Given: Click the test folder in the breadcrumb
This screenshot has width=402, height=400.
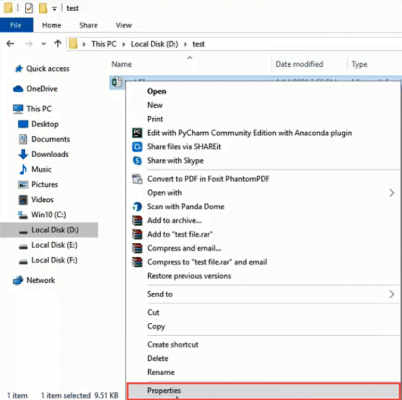Looking at the screenshot, I should (198, 44).
